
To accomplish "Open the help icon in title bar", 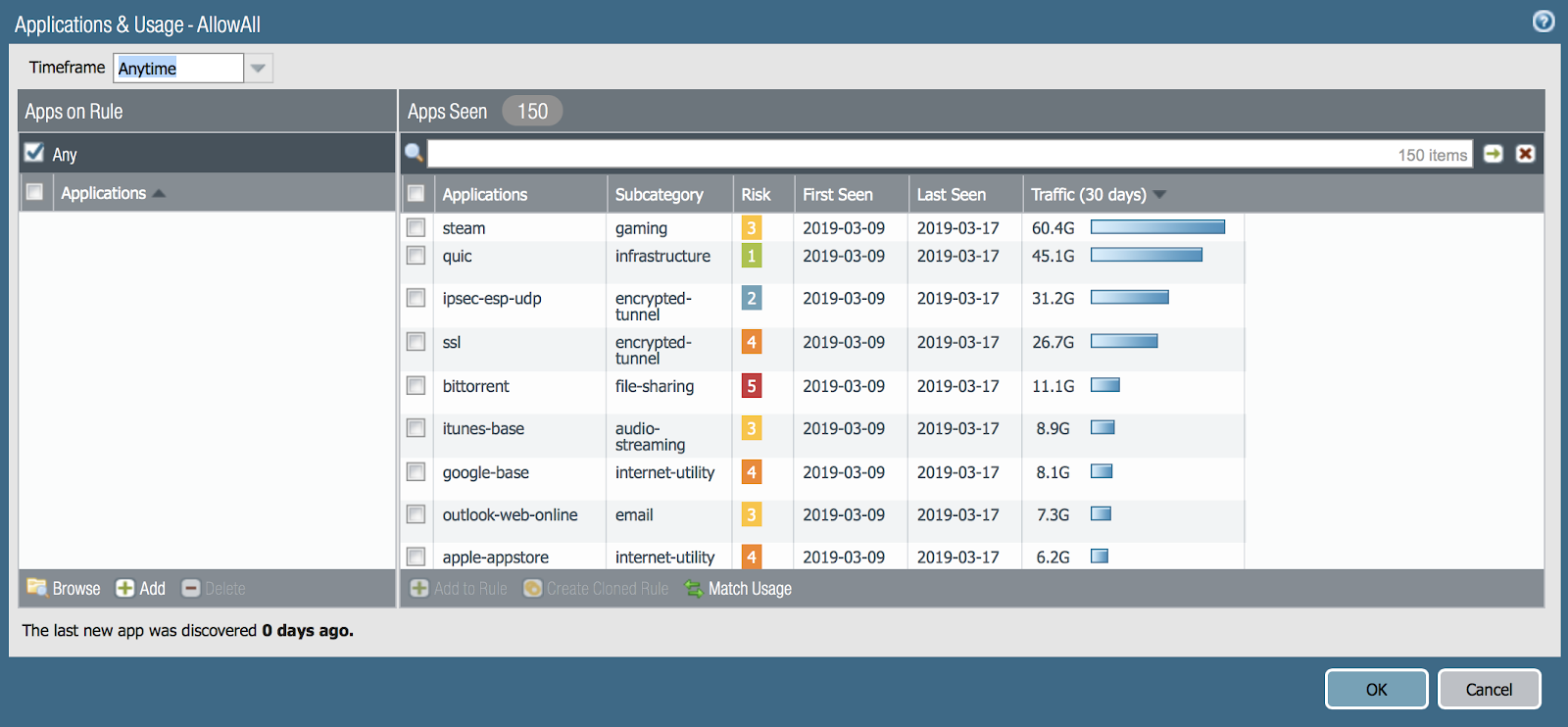I will click(x=1543, y=22).
